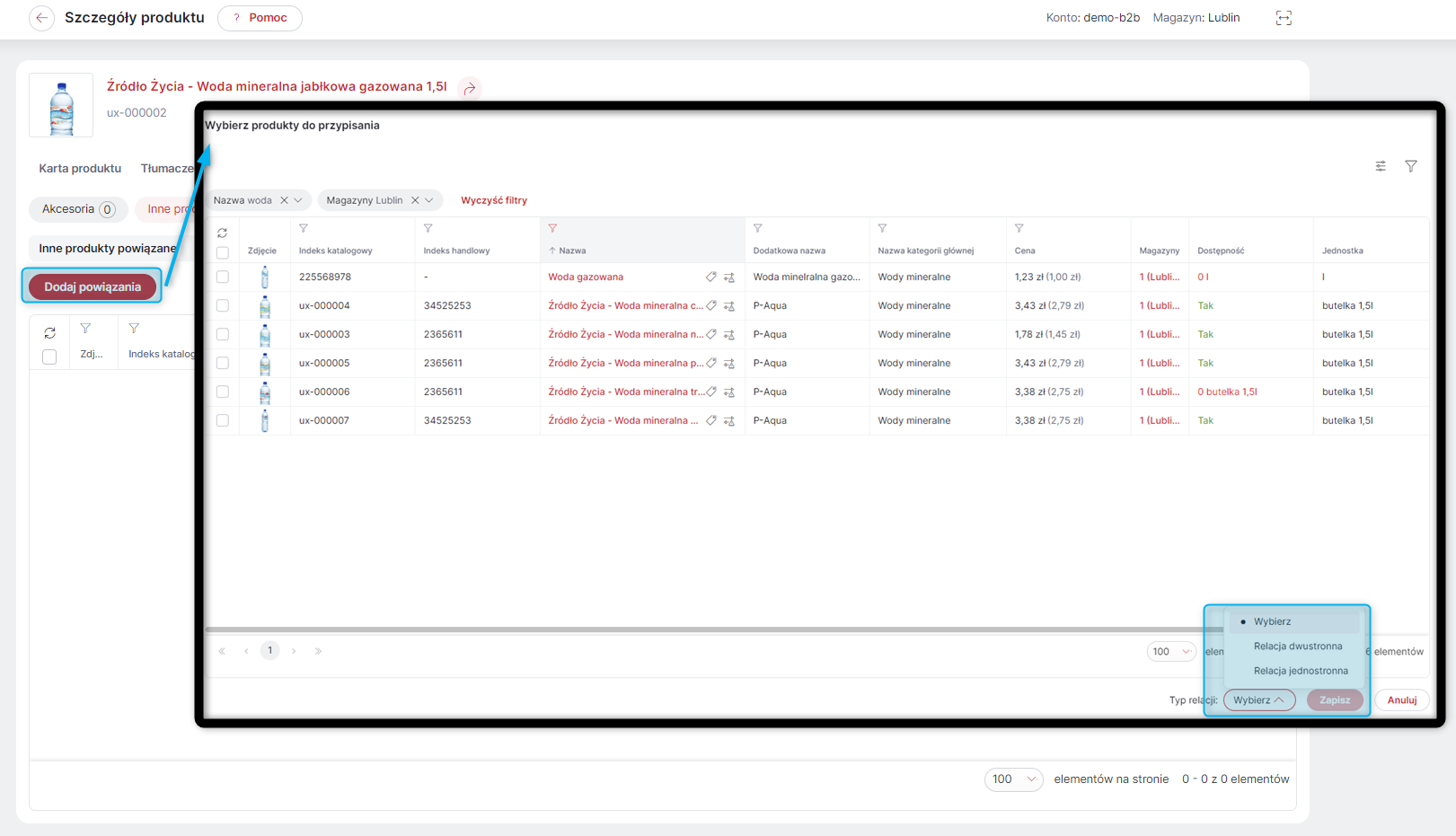This screenshot has height=836, width=1456.
Task: Open filter for Zdj... column in background table
Action: click(85, 329)
